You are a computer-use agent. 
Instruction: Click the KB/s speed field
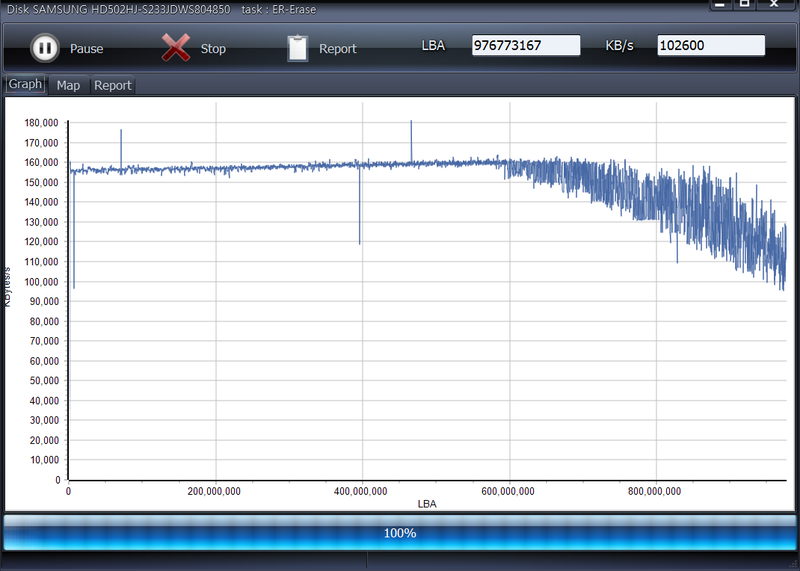(x=710, y=46)
